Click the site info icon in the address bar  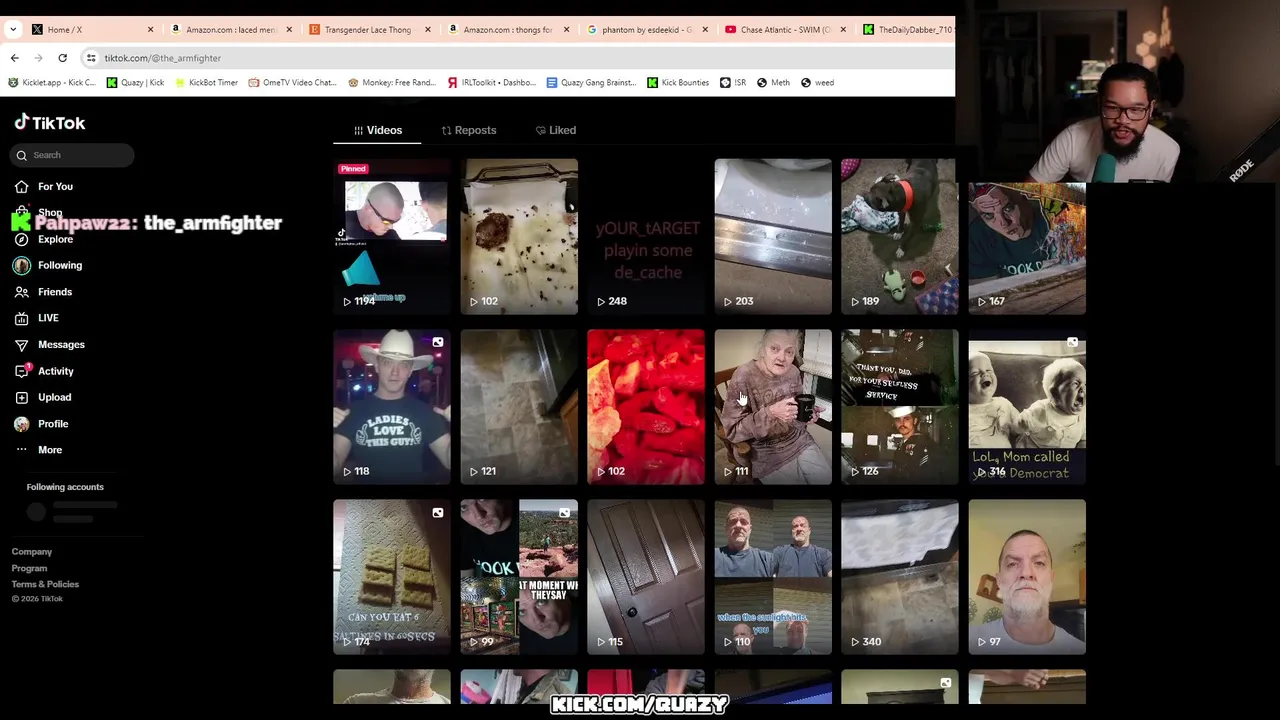(91, 58)
